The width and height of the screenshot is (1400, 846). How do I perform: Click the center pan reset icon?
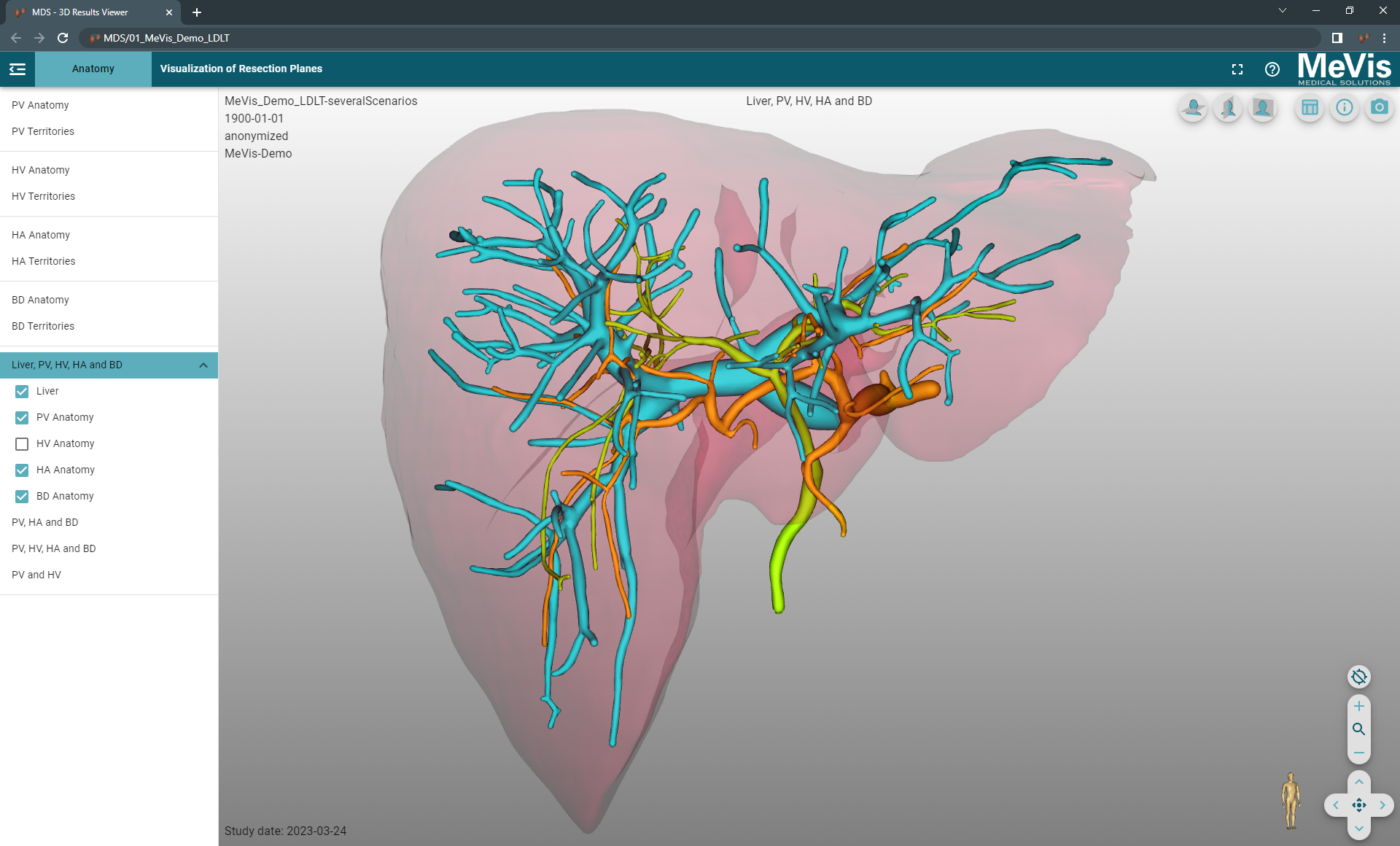click(x=1359, y=805)
